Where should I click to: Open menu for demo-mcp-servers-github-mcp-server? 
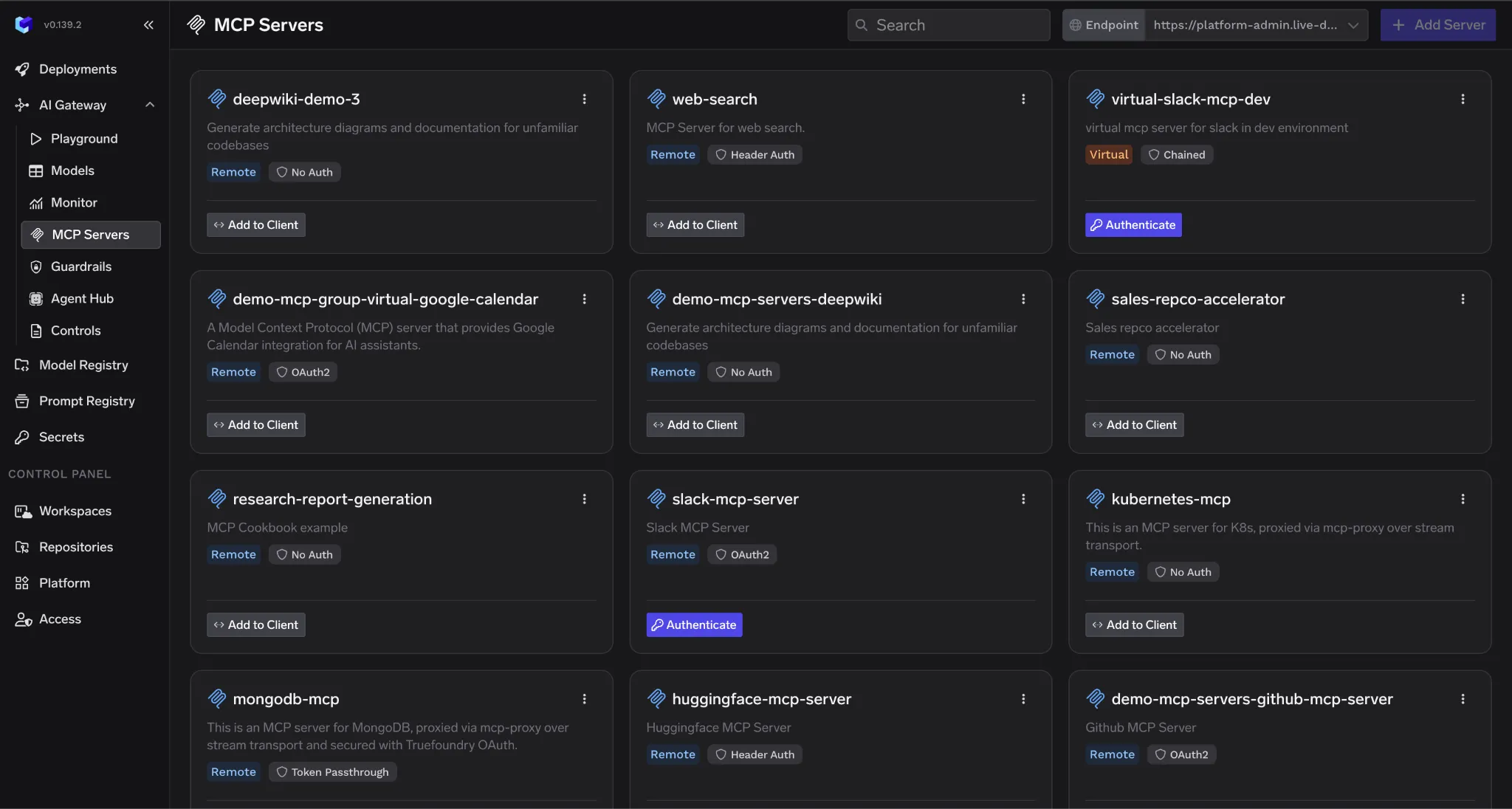tap(1463, 699)
